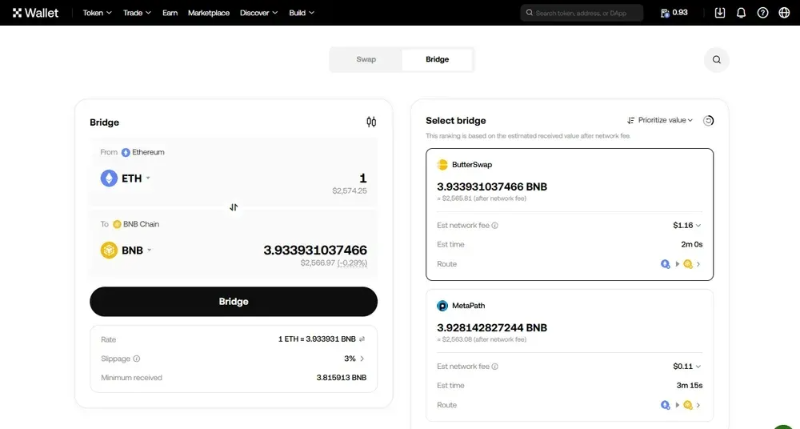
Task: Click the sort icon beside Prioritize value
Action: [631, 120]
